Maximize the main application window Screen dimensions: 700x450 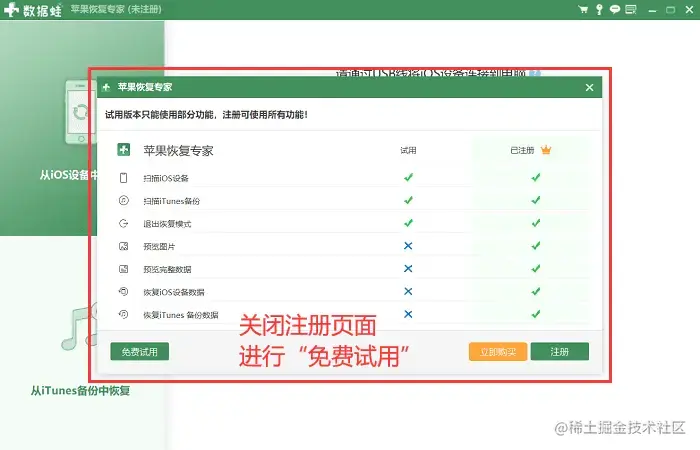point(670,10)
